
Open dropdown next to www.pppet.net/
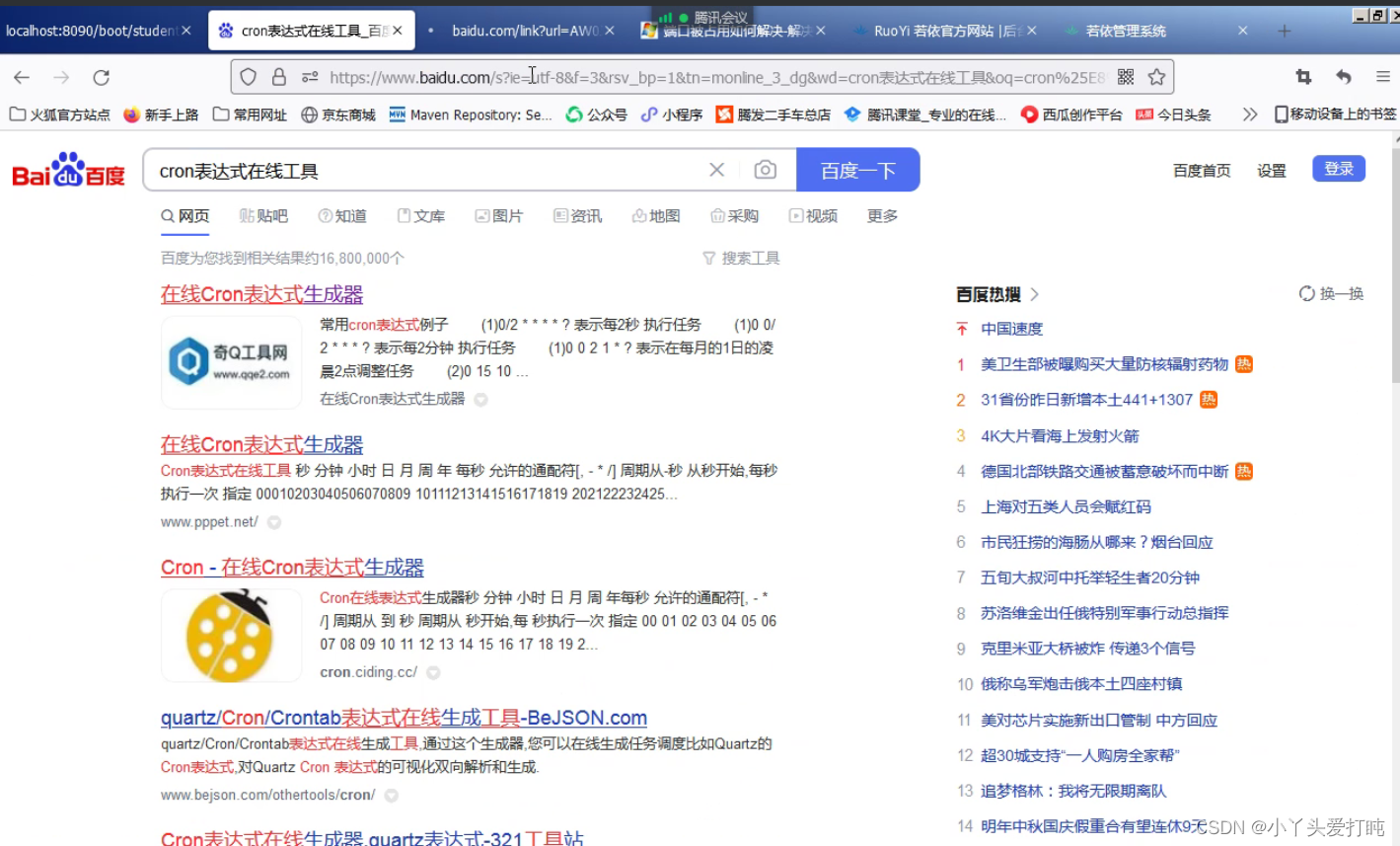click(274, 522)
